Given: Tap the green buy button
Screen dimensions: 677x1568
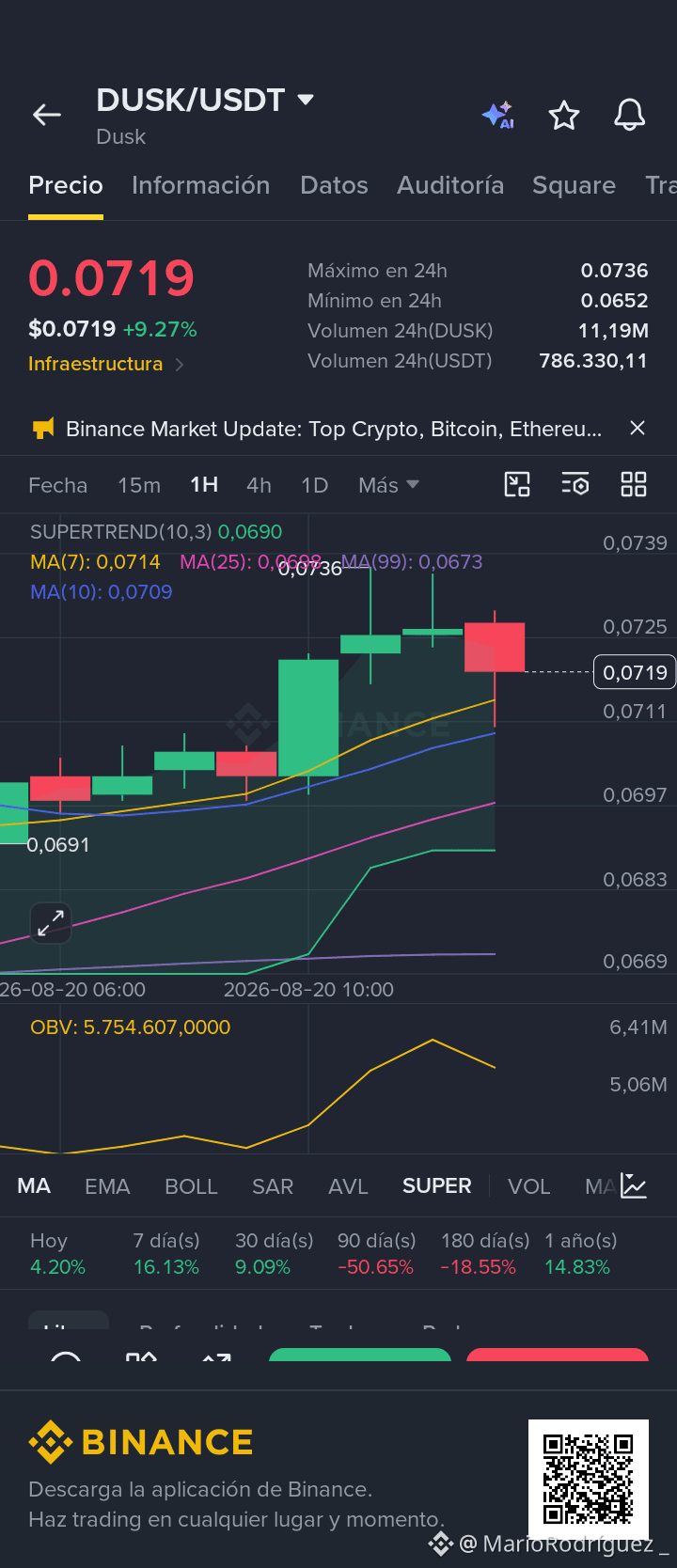Looking at the screenshot, I should [x=360, y=1355].
